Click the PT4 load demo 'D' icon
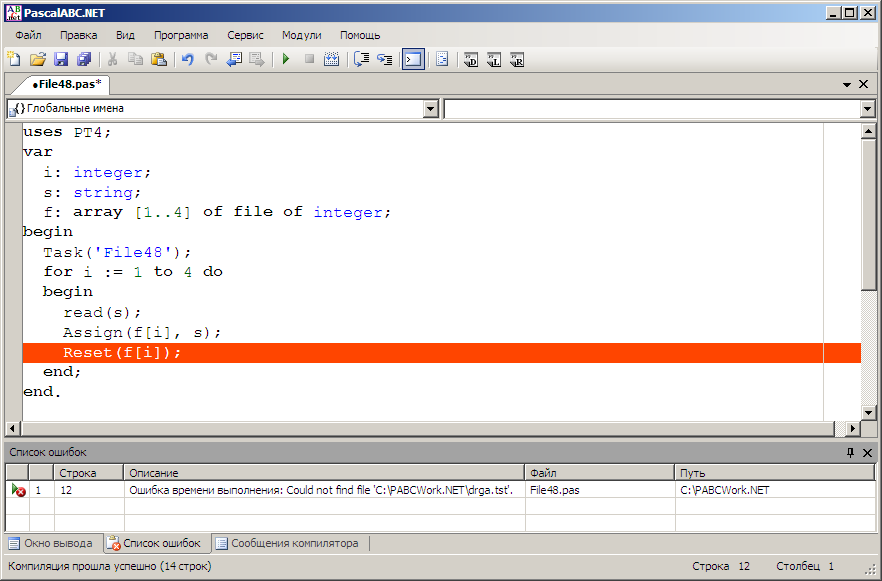Screen dimensions: 882x581 [471, 60]
